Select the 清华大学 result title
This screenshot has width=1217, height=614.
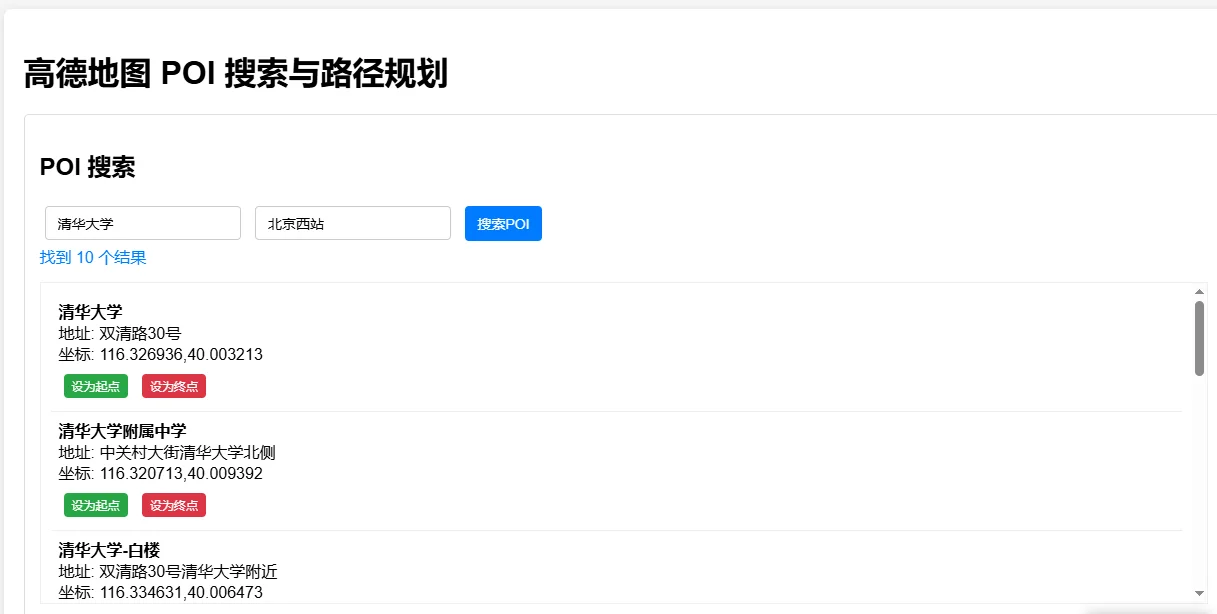[90, 312]
